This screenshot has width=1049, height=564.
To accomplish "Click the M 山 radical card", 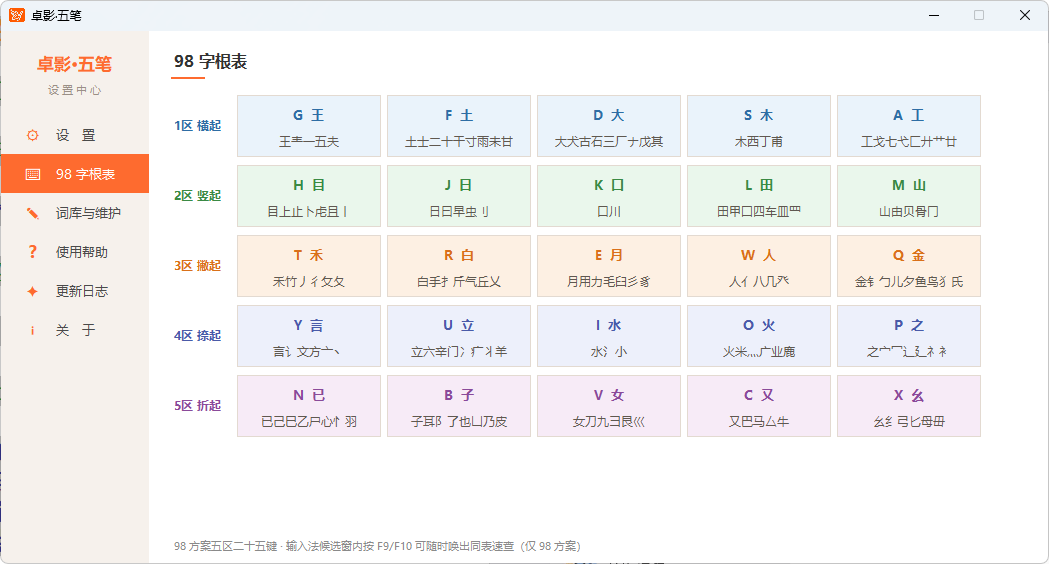I will tap(909, 196).
